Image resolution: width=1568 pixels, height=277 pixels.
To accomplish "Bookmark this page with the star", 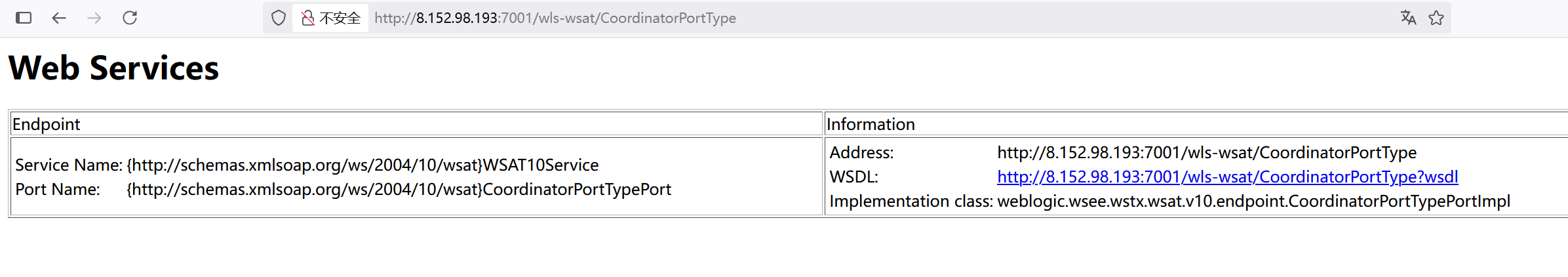I will [x=1436, y=18].
